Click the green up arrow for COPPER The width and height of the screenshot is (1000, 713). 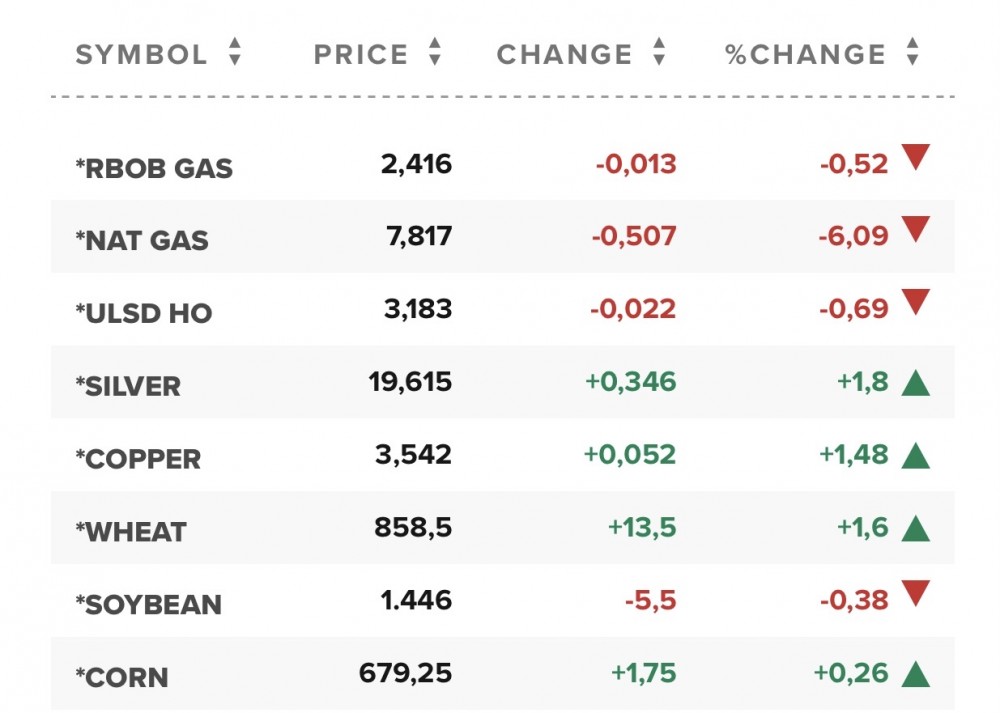click(915, 456)
